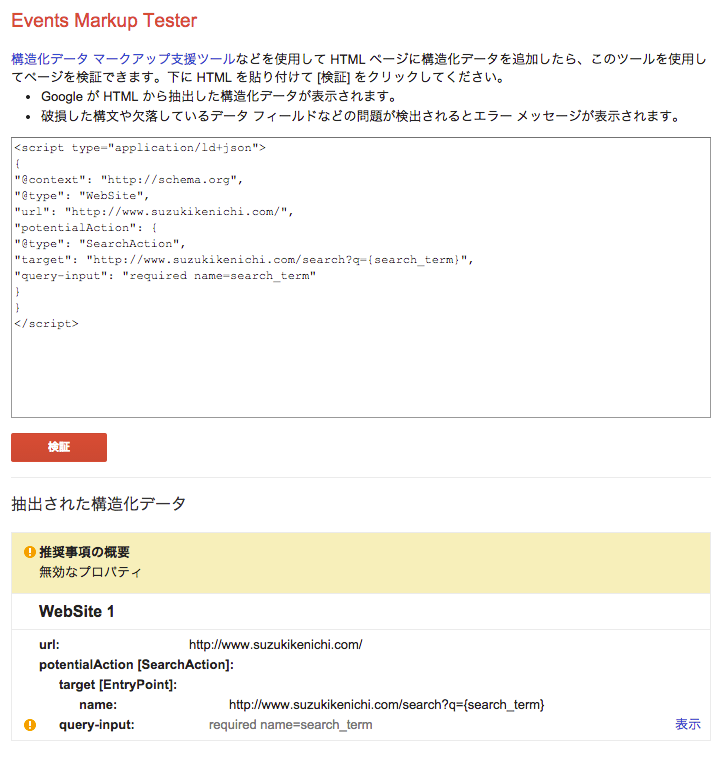724x758 pixels.
Task: Click the bullet about 破損した構文 errors
Action: click(362, 116)
